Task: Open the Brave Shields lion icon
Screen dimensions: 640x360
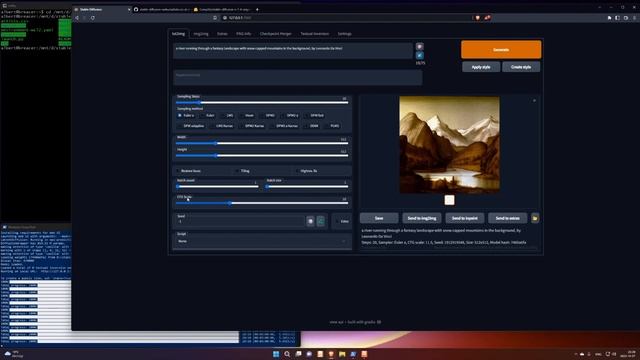Action: (478, 18)
